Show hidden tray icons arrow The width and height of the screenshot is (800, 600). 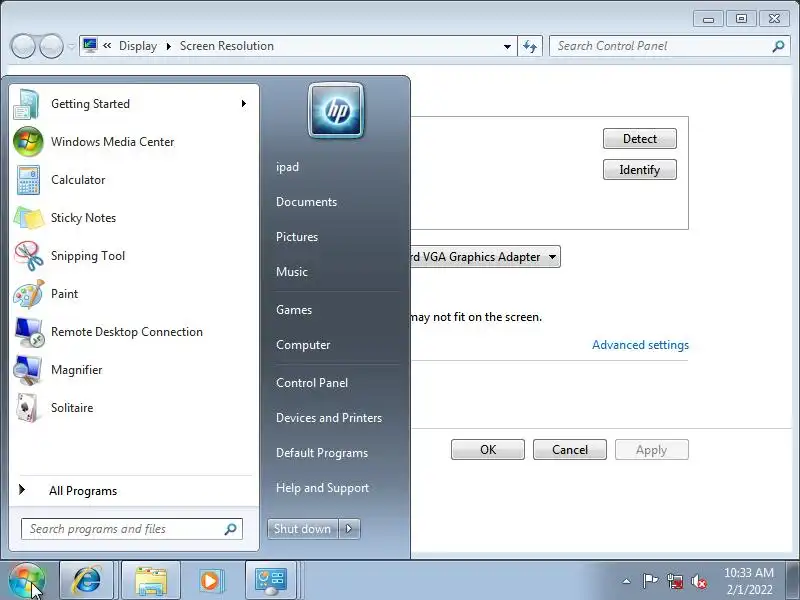click(627, 581)
